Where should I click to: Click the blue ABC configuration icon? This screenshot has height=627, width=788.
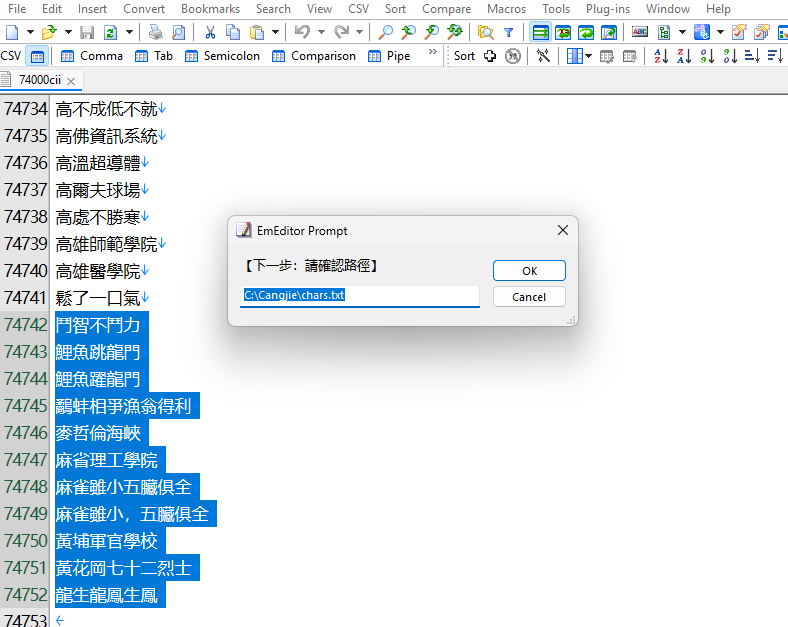[x=702, y=33]
